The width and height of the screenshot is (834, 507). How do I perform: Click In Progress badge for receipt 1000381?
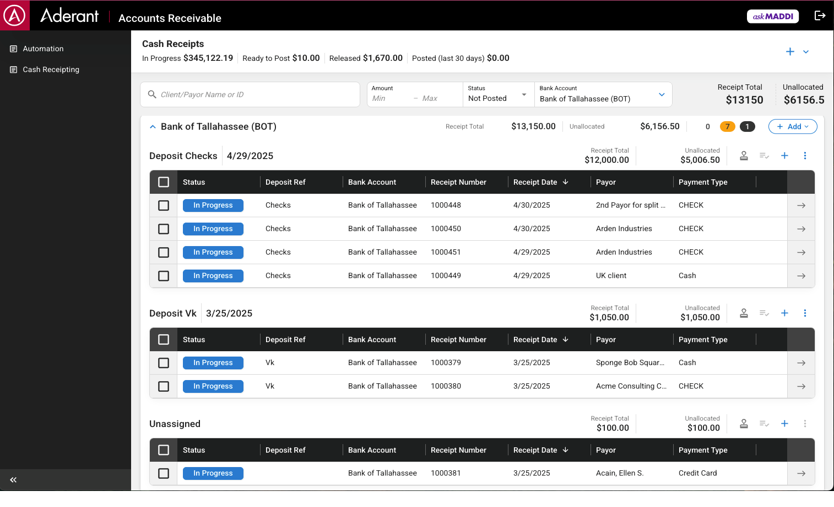(213, 473)
